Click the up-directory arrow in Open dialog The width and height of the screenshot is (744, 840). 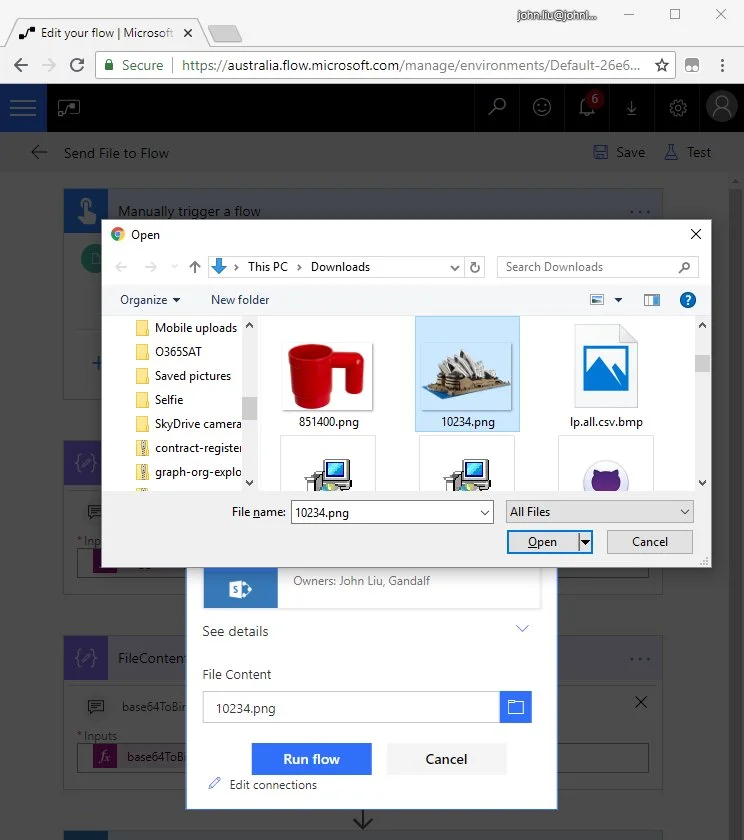195,267
